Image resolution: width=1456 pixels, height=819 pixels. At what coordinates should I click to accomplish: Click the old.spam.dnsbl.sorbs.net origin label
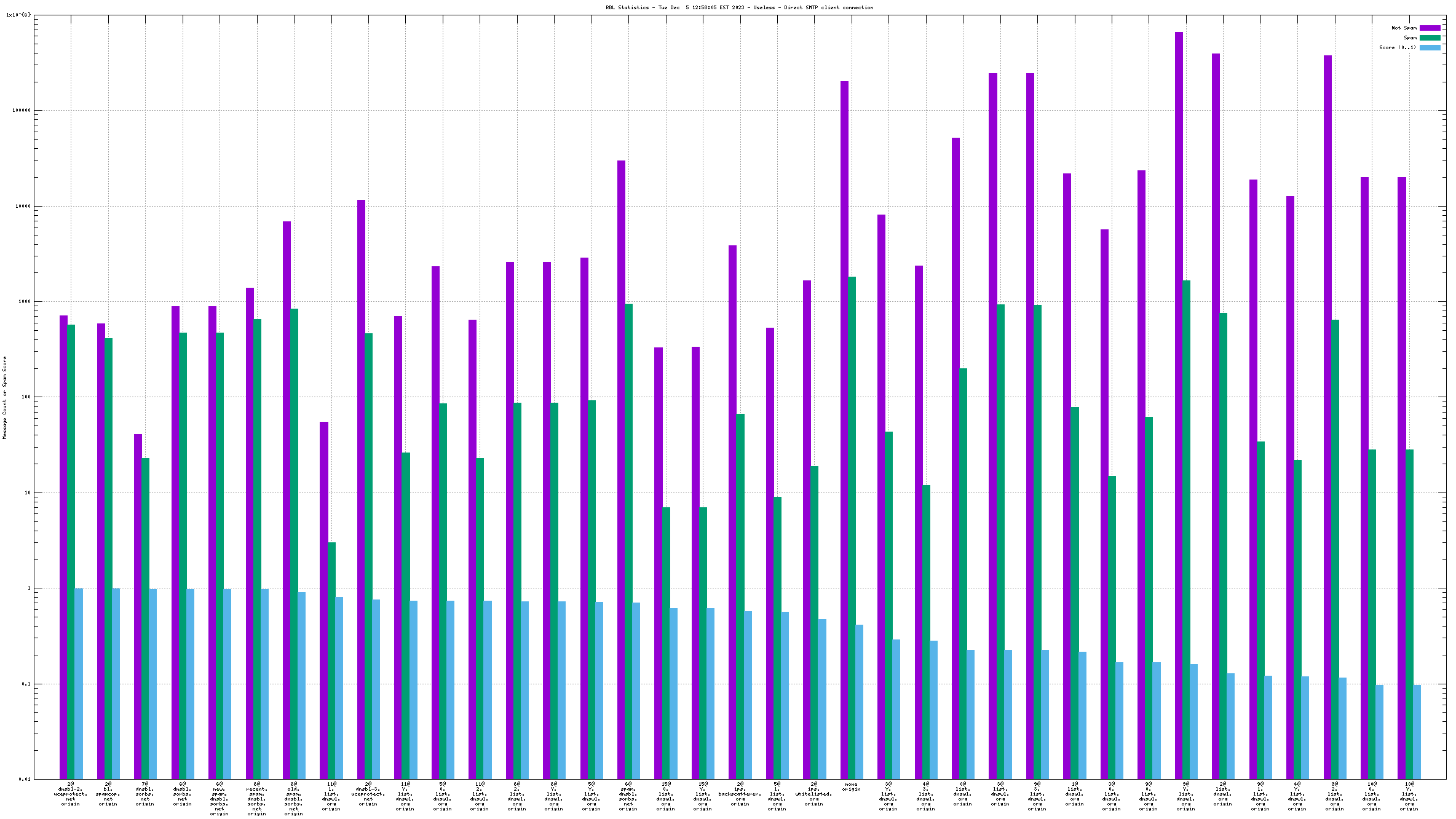pos(293,799)
